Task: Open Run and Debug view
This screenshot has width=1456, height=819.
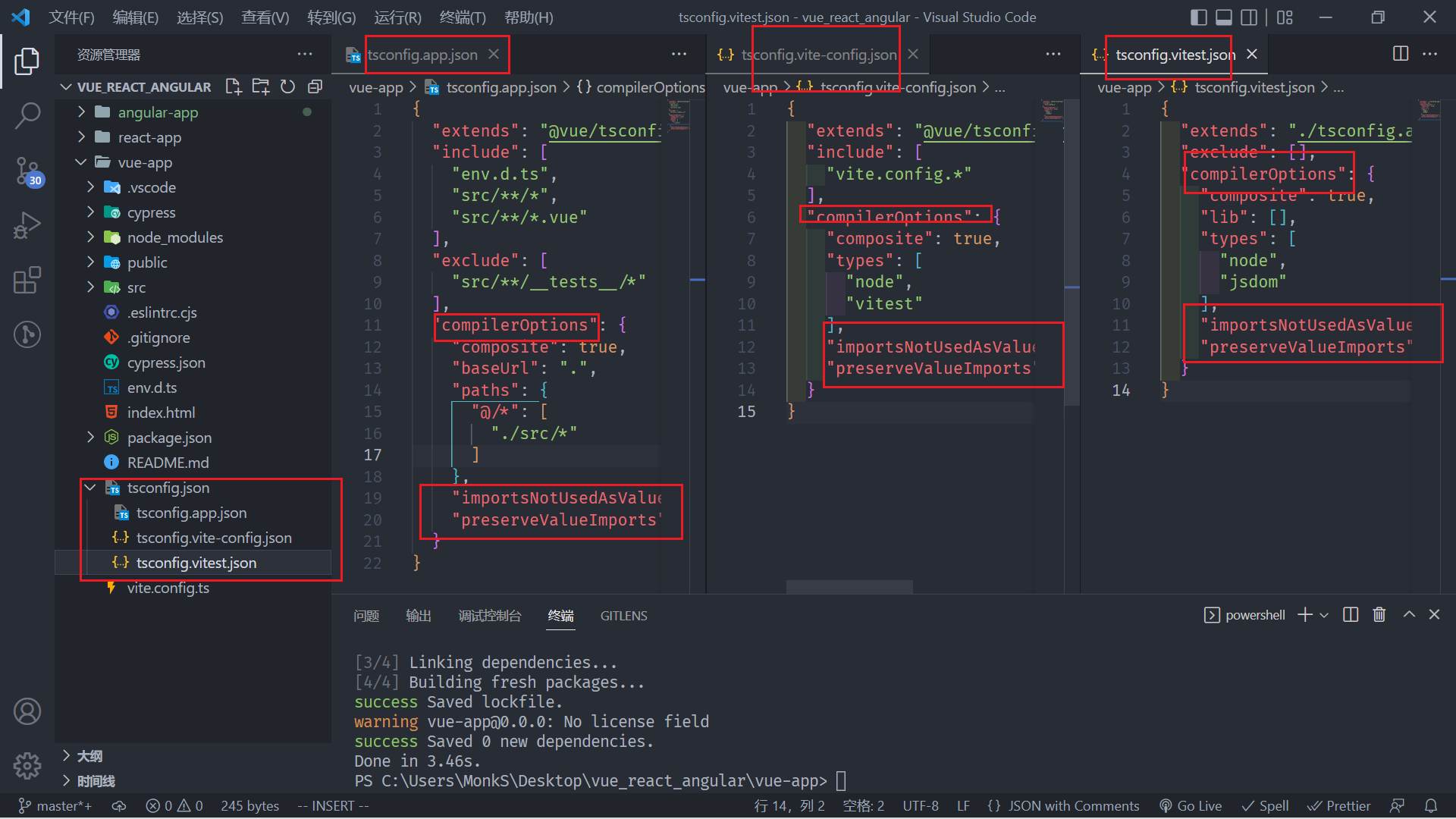Action: coord(27,225)
